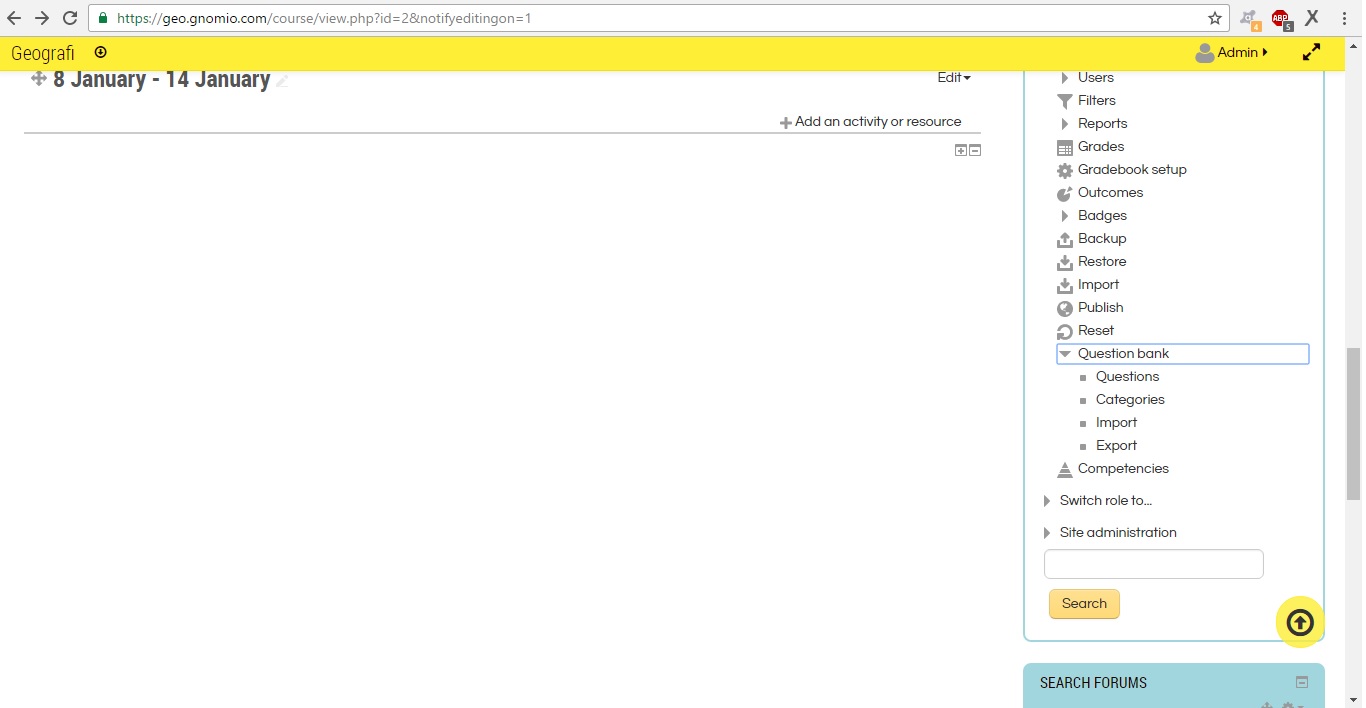The image size is (1366, 708).
Task: Open Export under Question bank
Action: tap(1116, 446)
